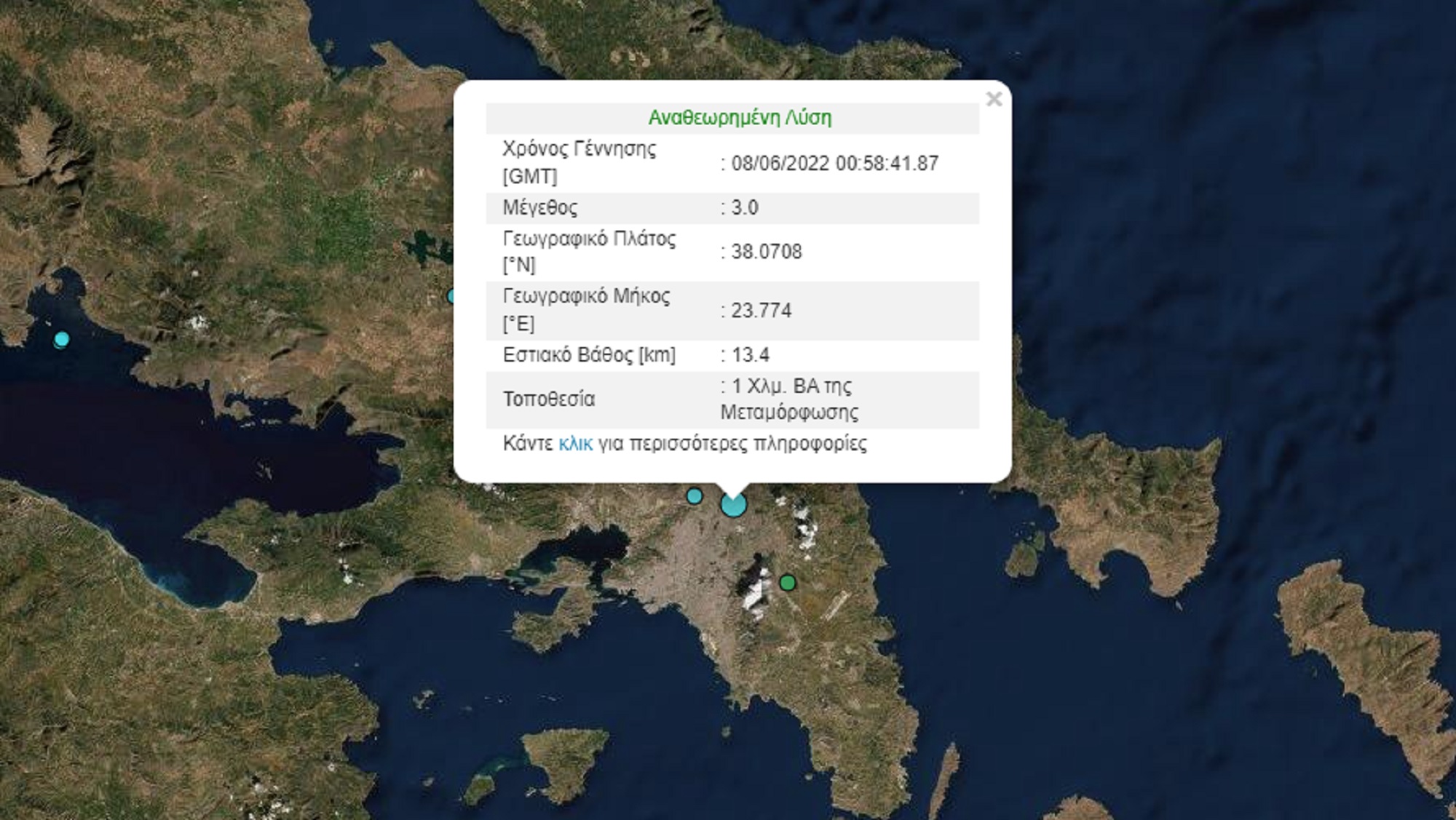This screenshot has width=1456, height=820.
Task: Click the origin time value 08/06/2022 00:58:41.87
Action: point(834,163)
